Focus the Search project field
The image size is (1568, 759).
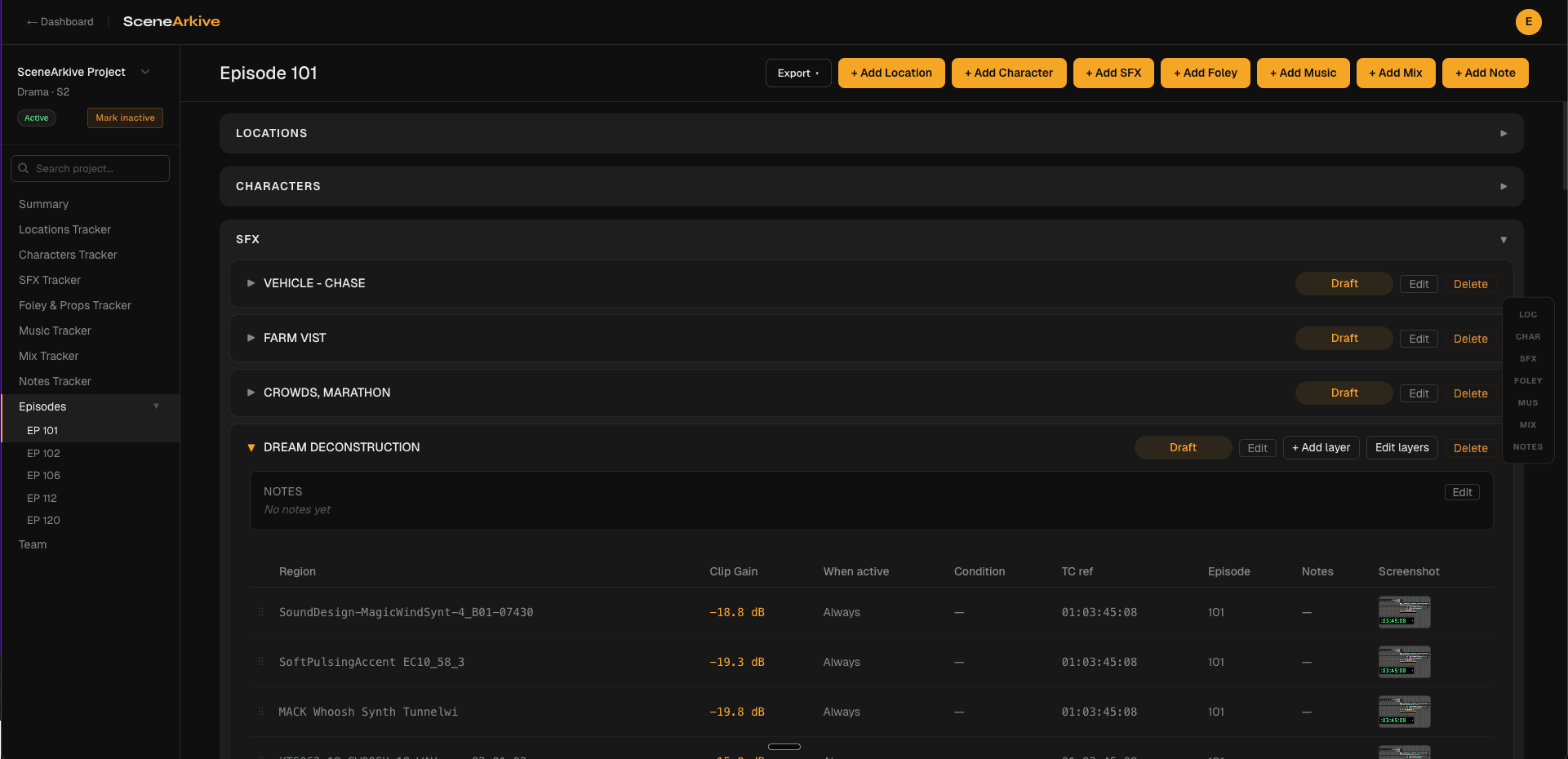pyautogui.click(x=90, y=169)
